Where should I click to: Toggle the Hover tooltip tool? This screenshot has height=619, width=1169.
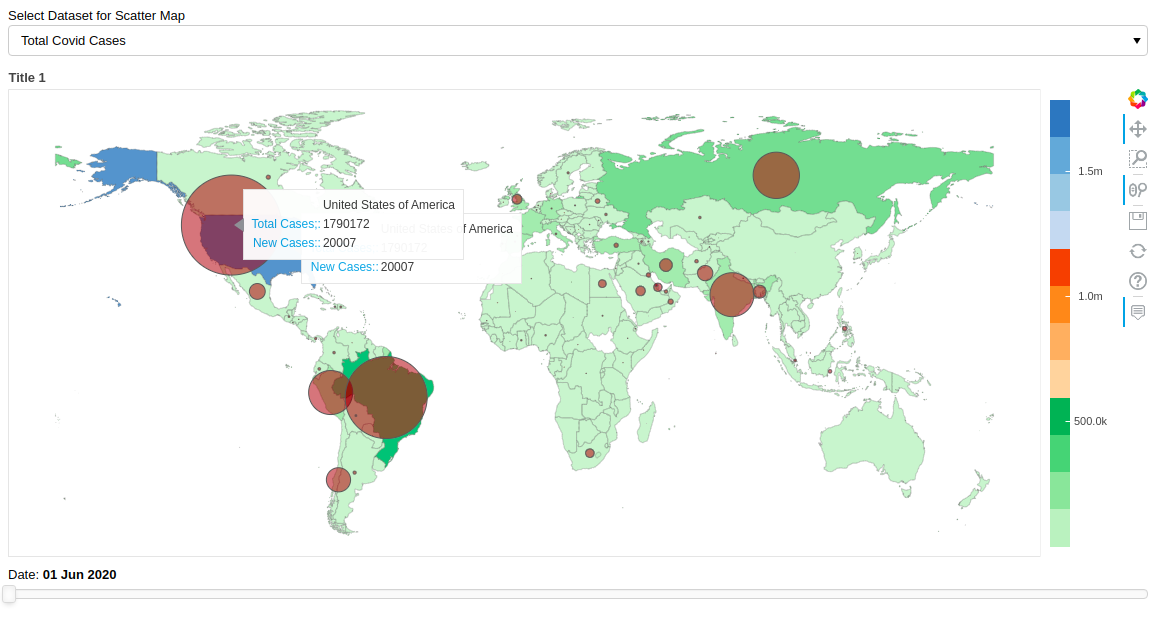coord(1137,311)
